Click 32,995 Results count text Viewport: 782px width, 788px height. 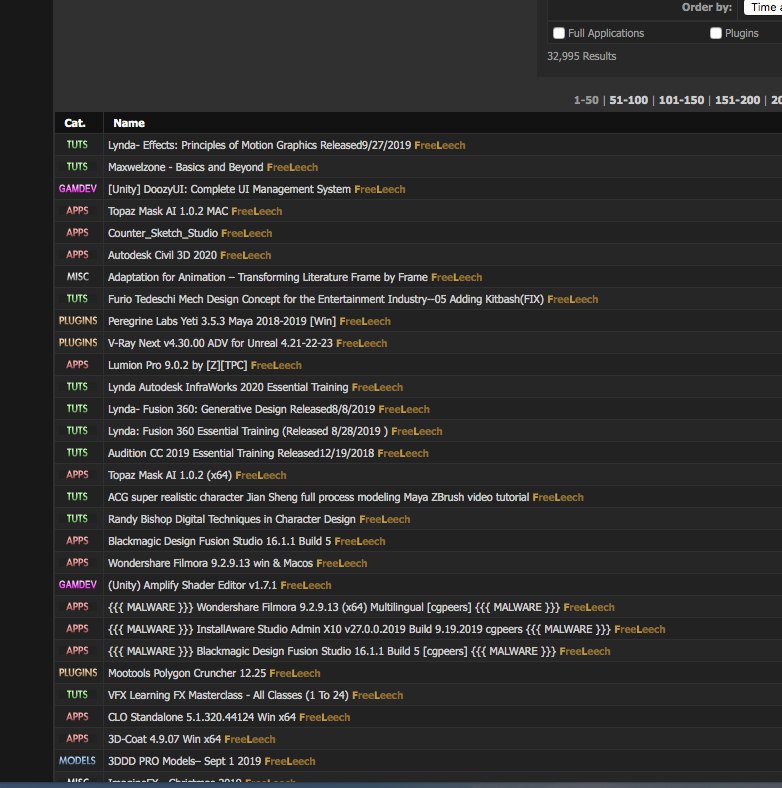(581, 56)
